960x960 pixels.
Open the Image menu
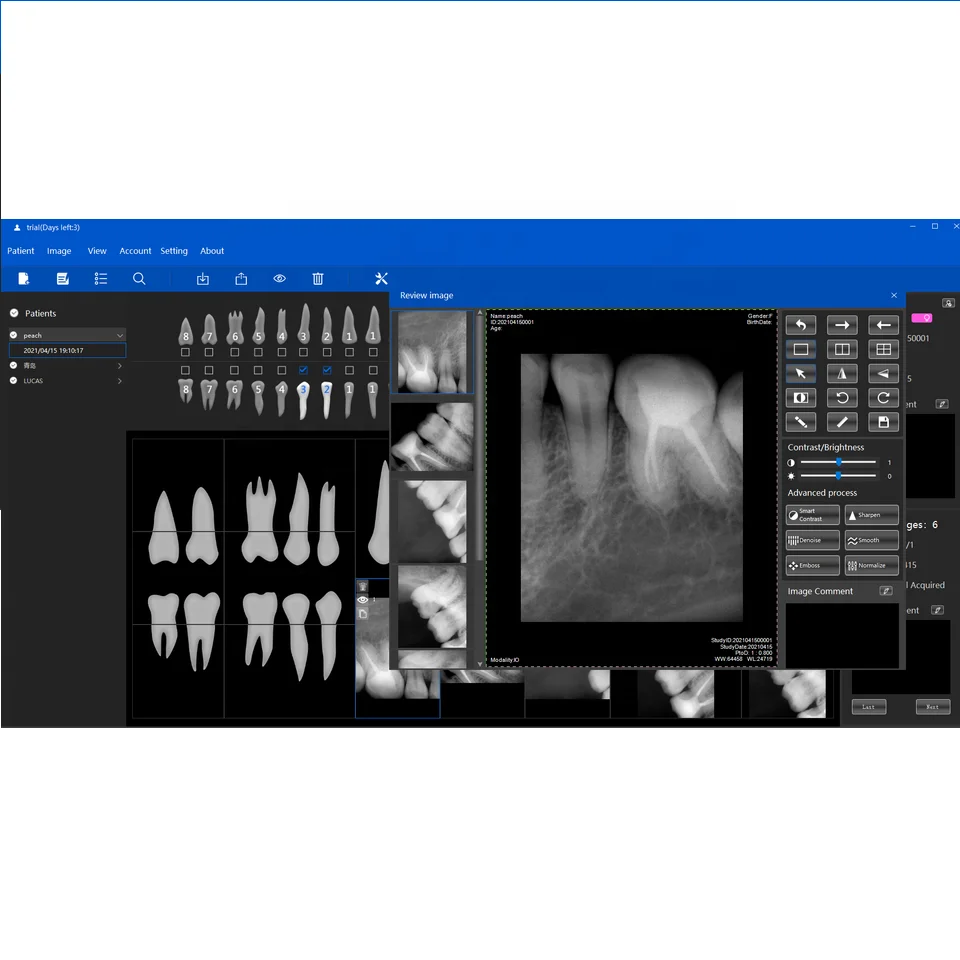coord(59,251)
